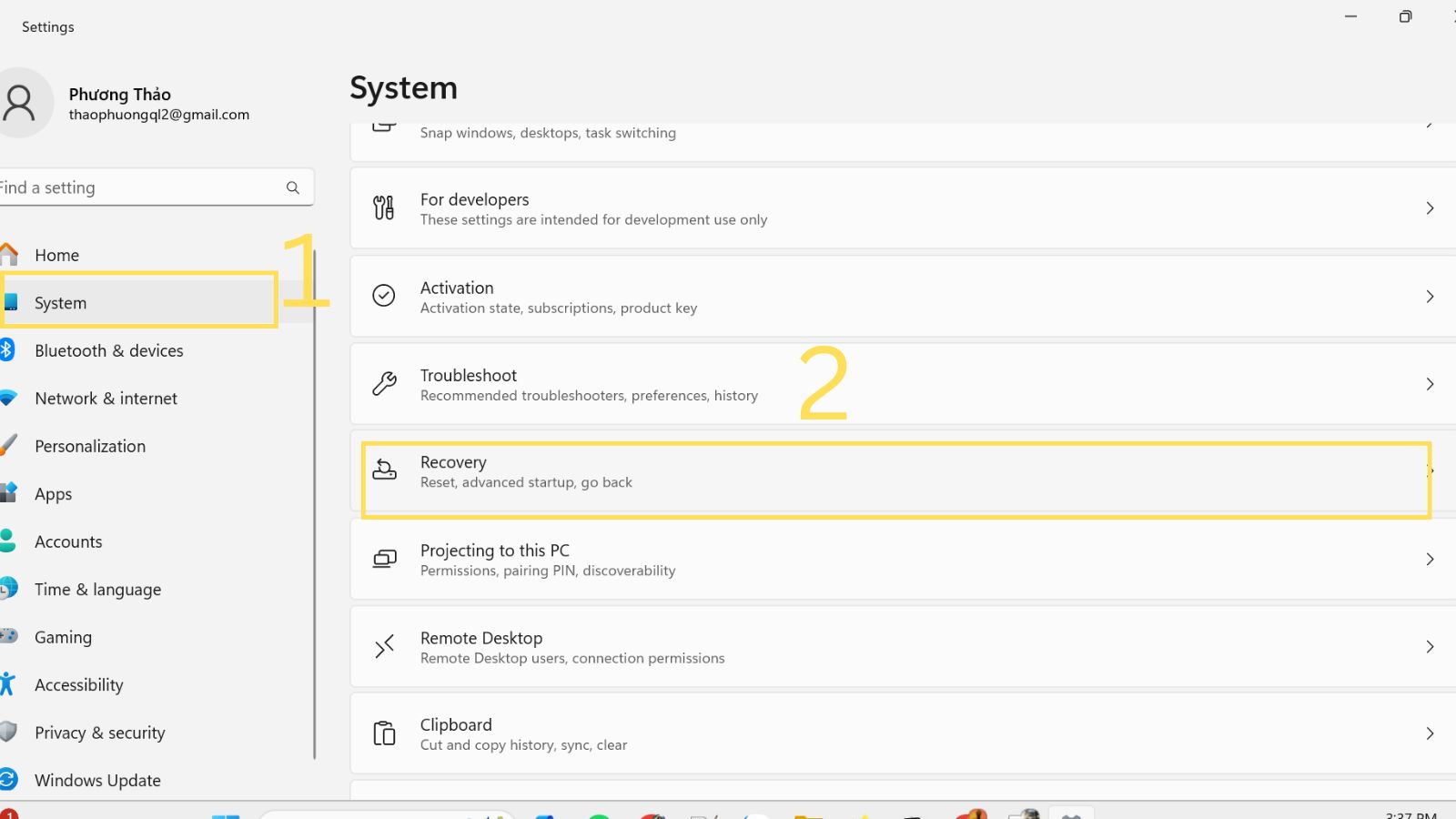Click the Find a setting search field
Viewport: 1456px width, 819px height.
146,187
